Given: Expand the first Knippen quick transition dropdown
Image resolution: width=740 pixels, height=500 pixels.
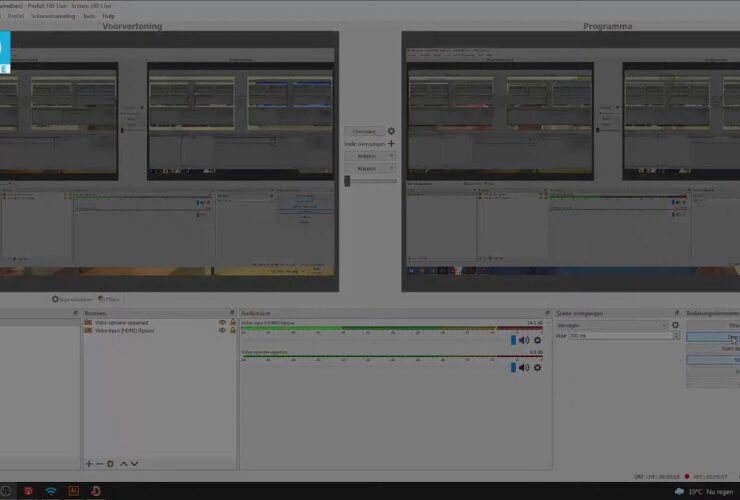Looking at the screenshot, I should 370,156.
